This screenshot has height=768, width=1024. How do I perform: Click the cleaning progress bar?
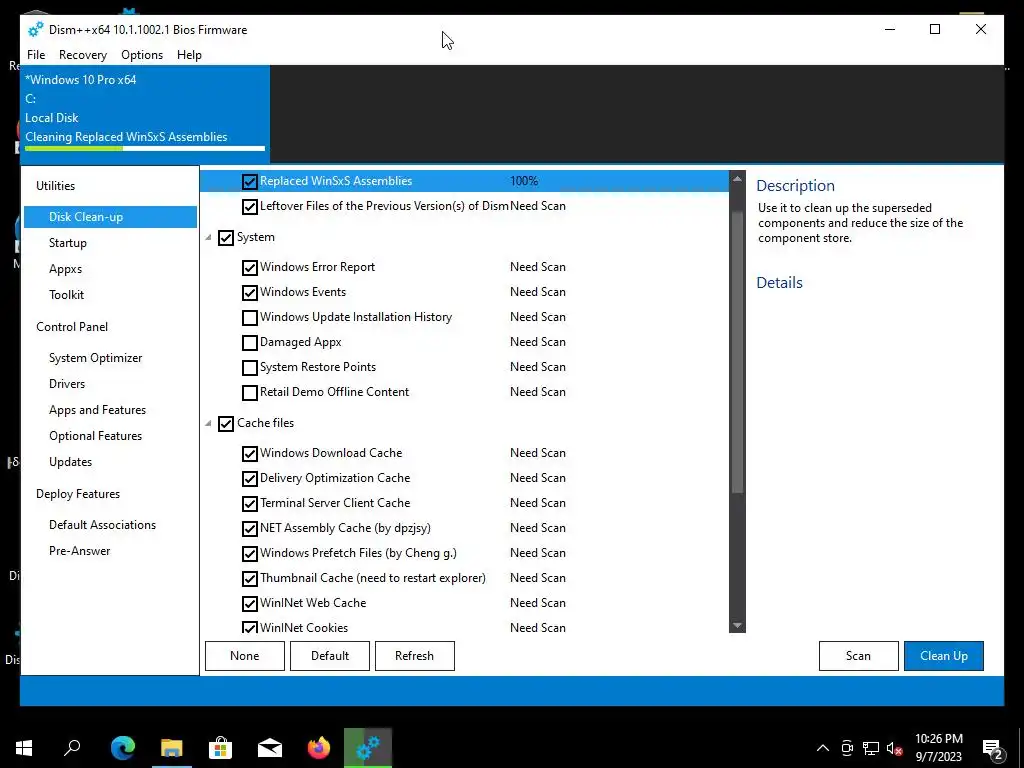145,148
